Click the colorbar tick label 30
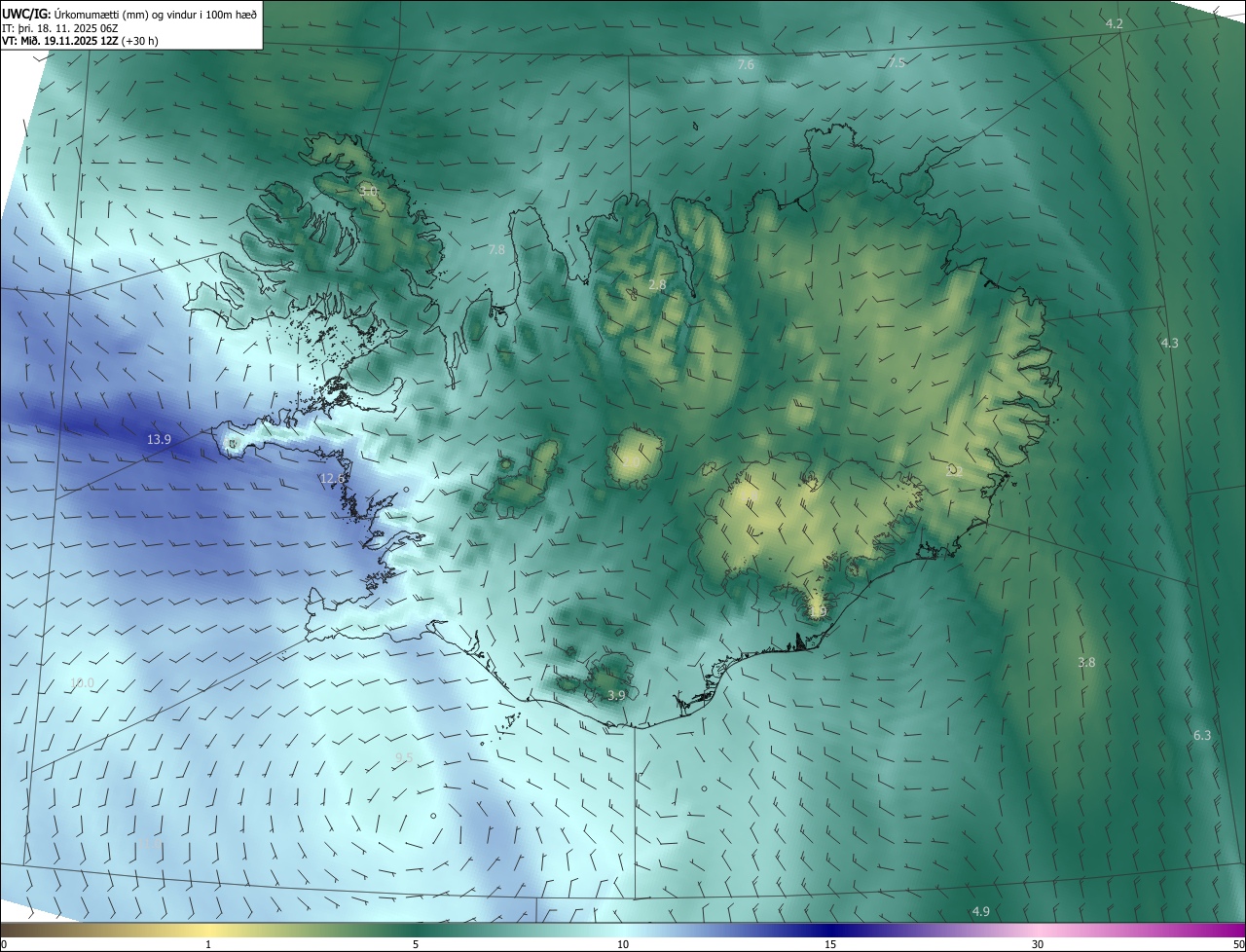Image resolution: width=1246 pixels, height=952 pixels. (1038, 944)
